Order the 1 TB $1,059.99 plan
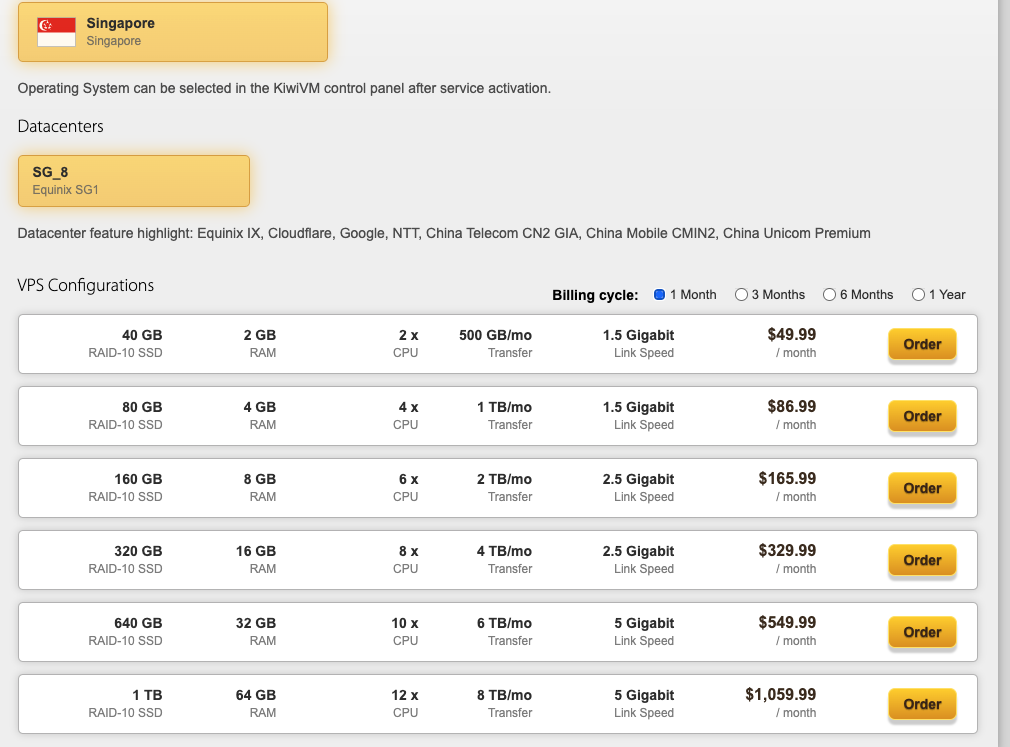Viewport: 1010px width, 747px height. [x=922, y=705]
